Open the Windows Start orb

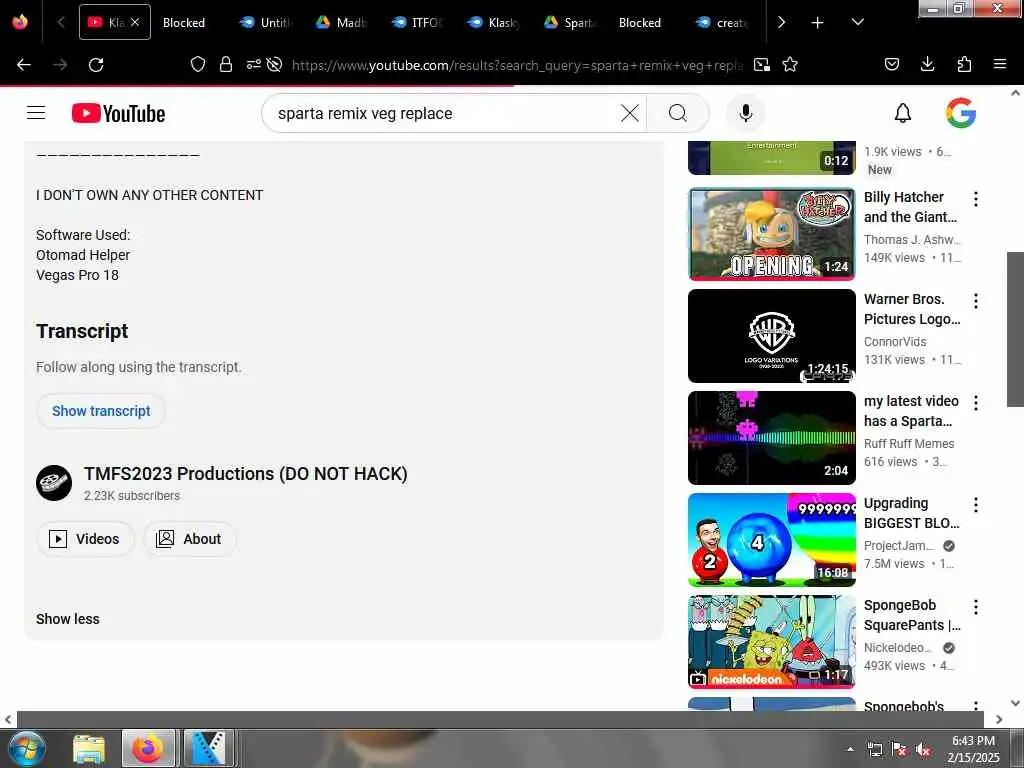25,748
